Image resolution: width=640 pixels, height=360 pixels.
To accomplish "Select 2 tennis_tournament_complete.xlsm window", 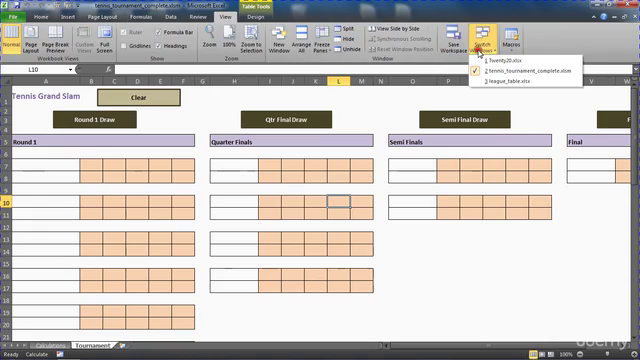I will (x=526, y=71).
